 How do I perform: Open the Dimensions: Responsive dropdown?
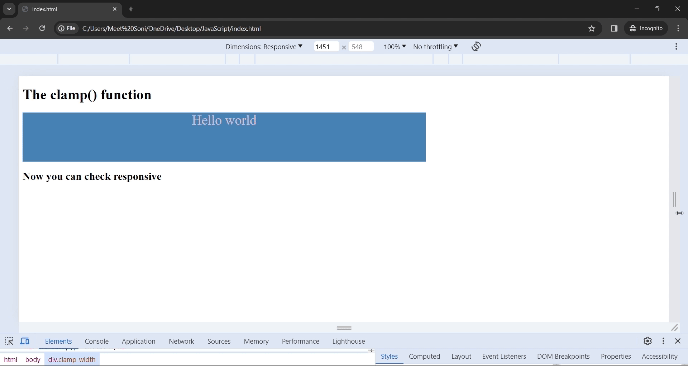click(x=264, y=46)
